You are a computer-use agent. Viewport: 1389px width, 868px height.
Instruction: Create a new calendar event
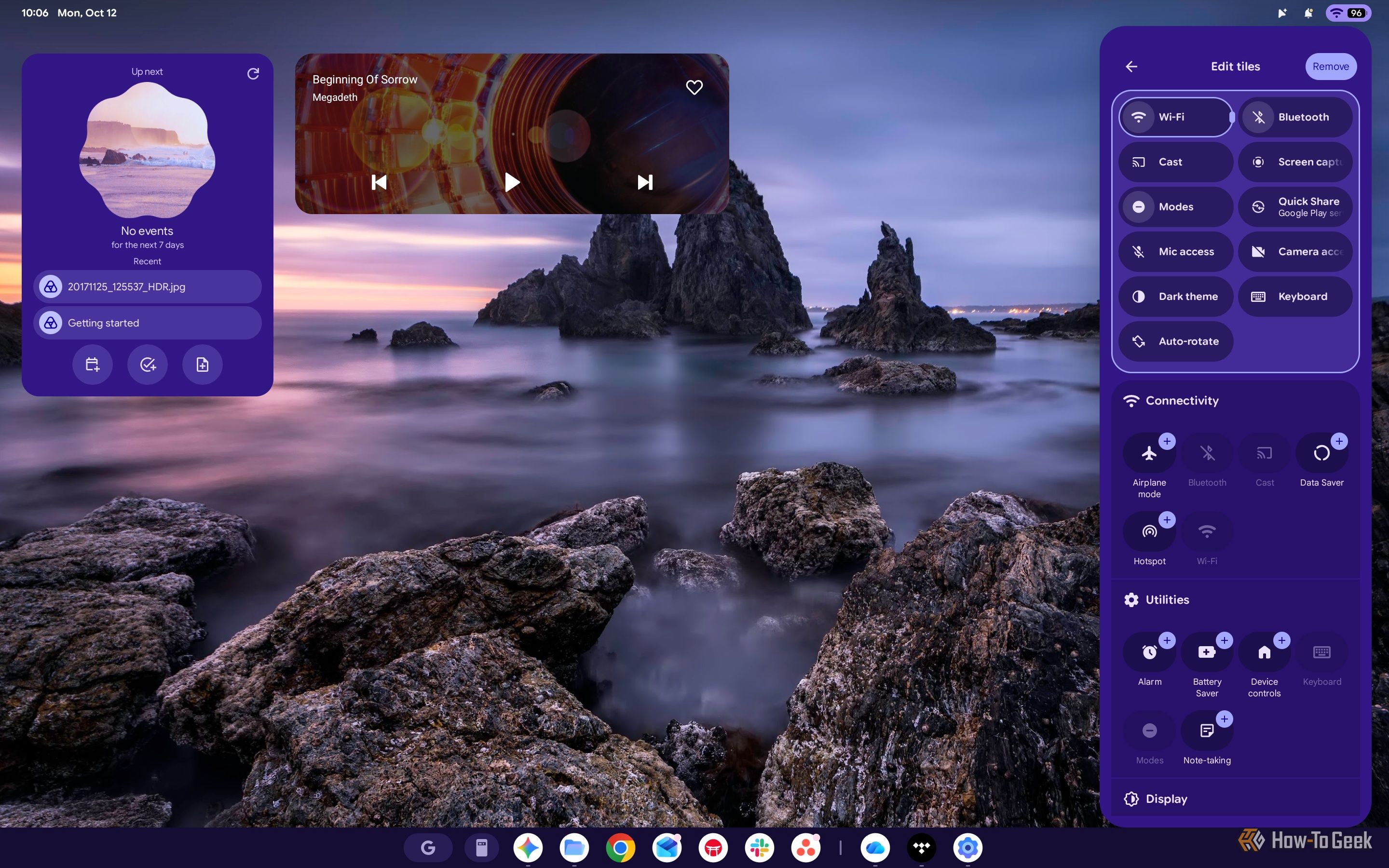point(93,365)
